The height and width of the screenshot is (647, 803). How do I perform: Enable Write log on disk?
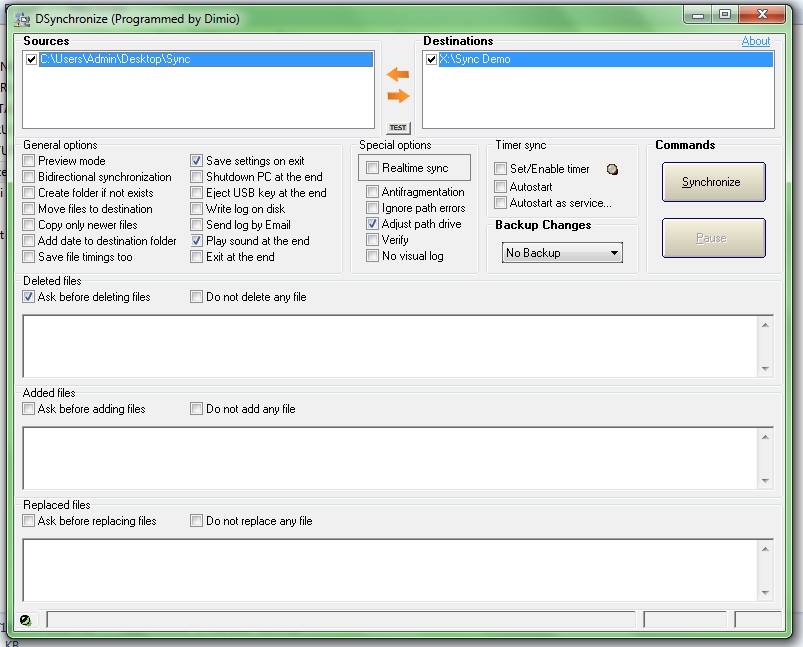point(196,208)
